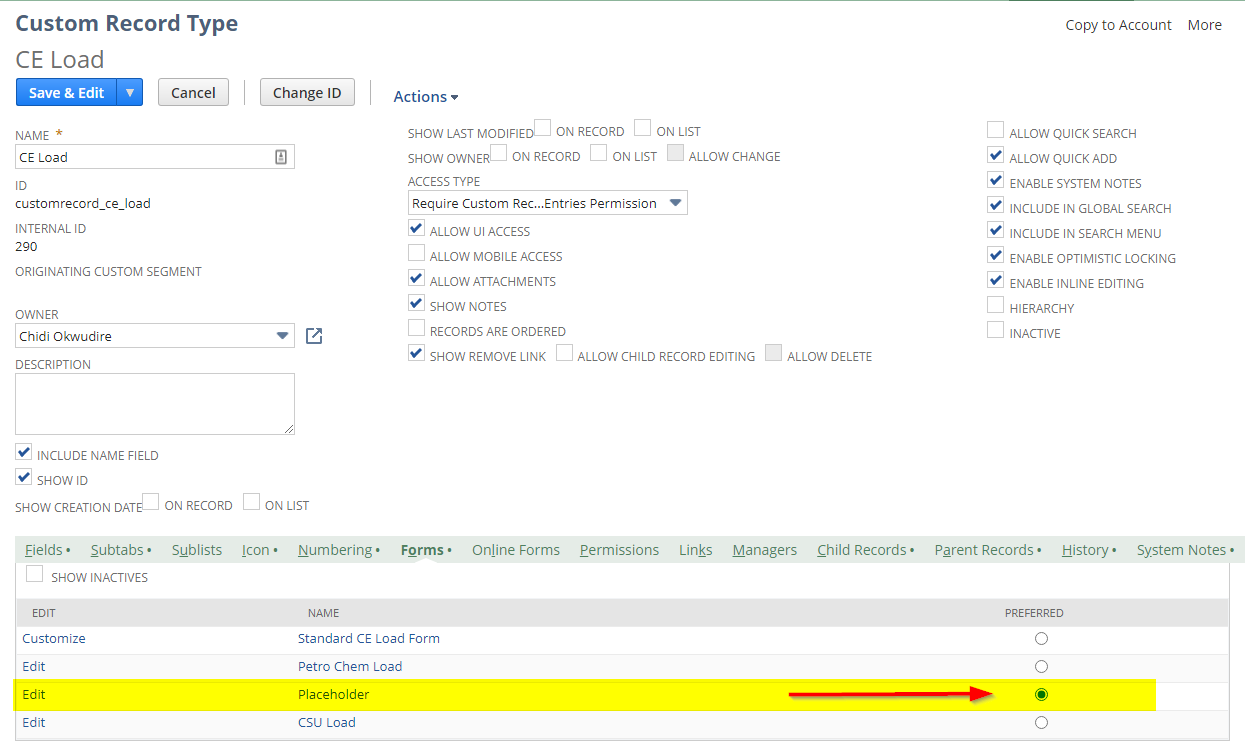Viewport: 1245px width, 756px height.
Task: Open the Links subtab
Action: [x=696, y=550]
